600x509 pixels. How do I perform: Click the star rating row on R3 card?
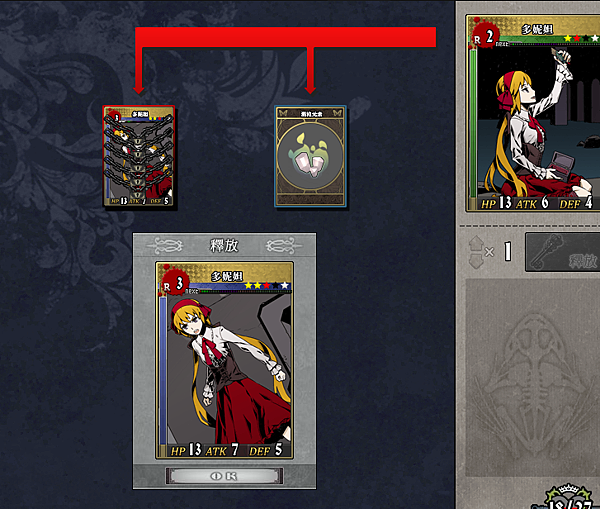(x=267, y=285)
